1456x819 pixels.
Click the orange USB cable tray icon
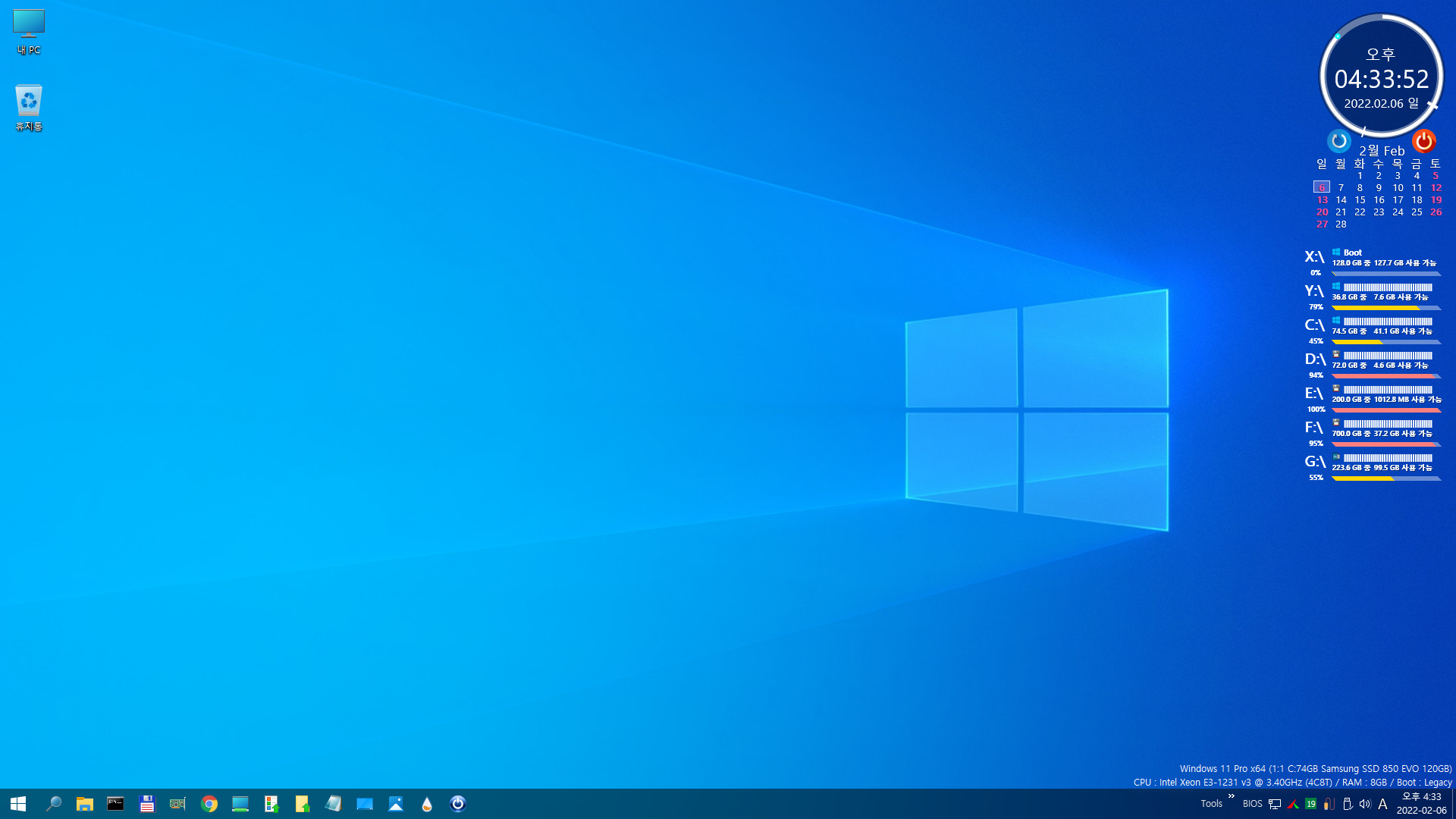(x=1329, y=804)
